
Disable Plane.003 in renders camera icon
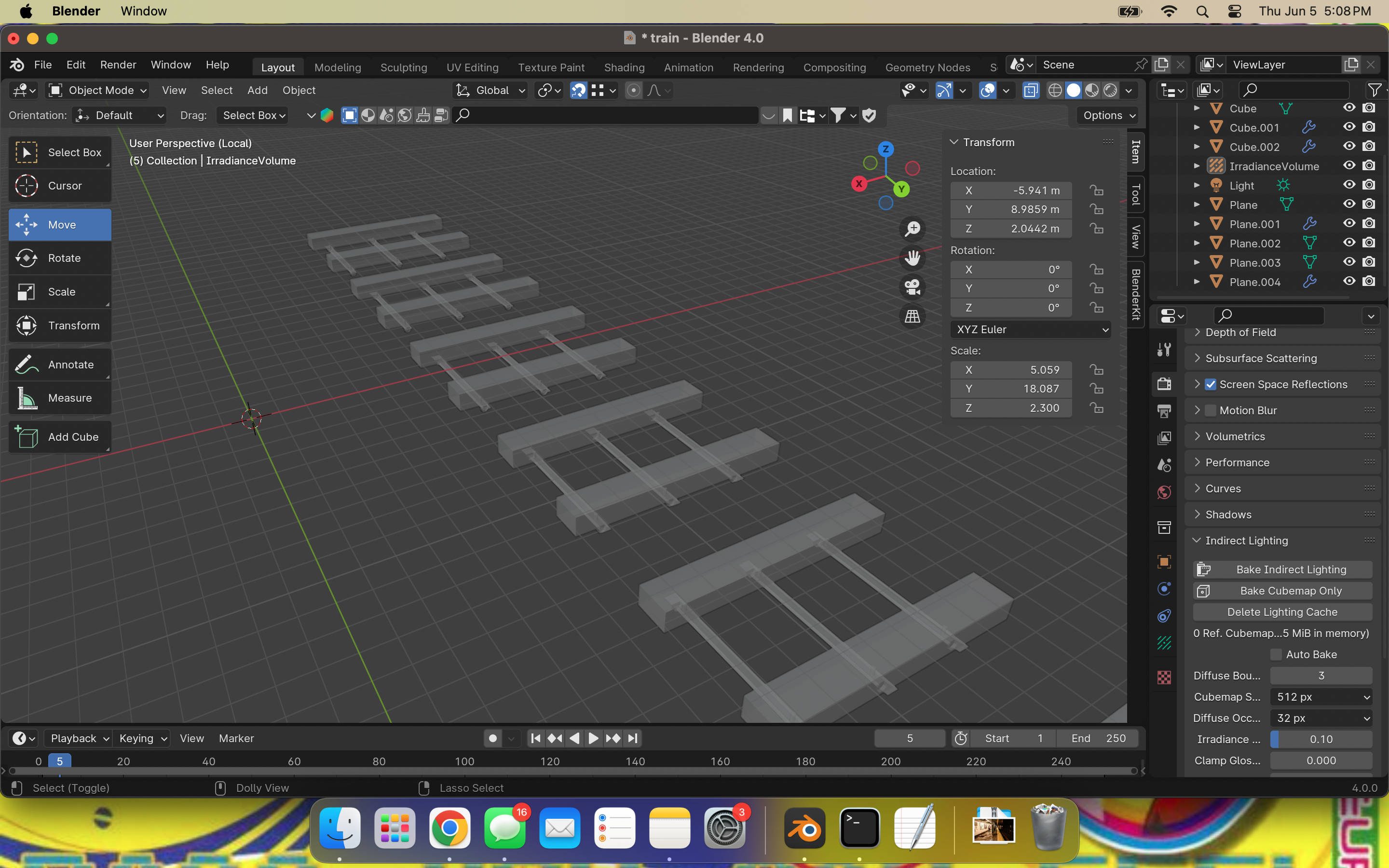point(1370,262)
